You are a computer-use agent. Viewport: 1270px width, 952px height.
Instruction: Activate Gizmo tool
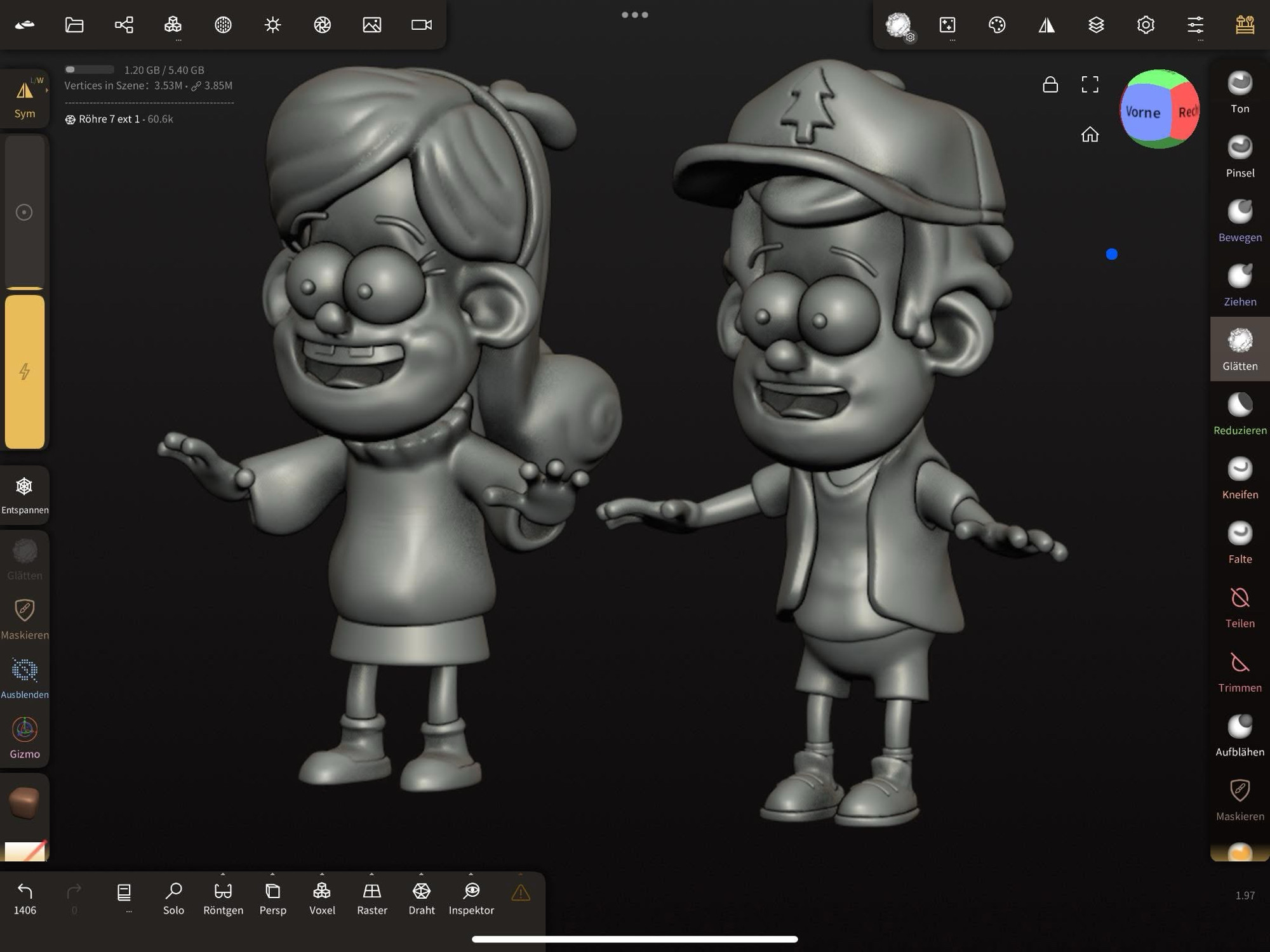(x=25, y=737)
